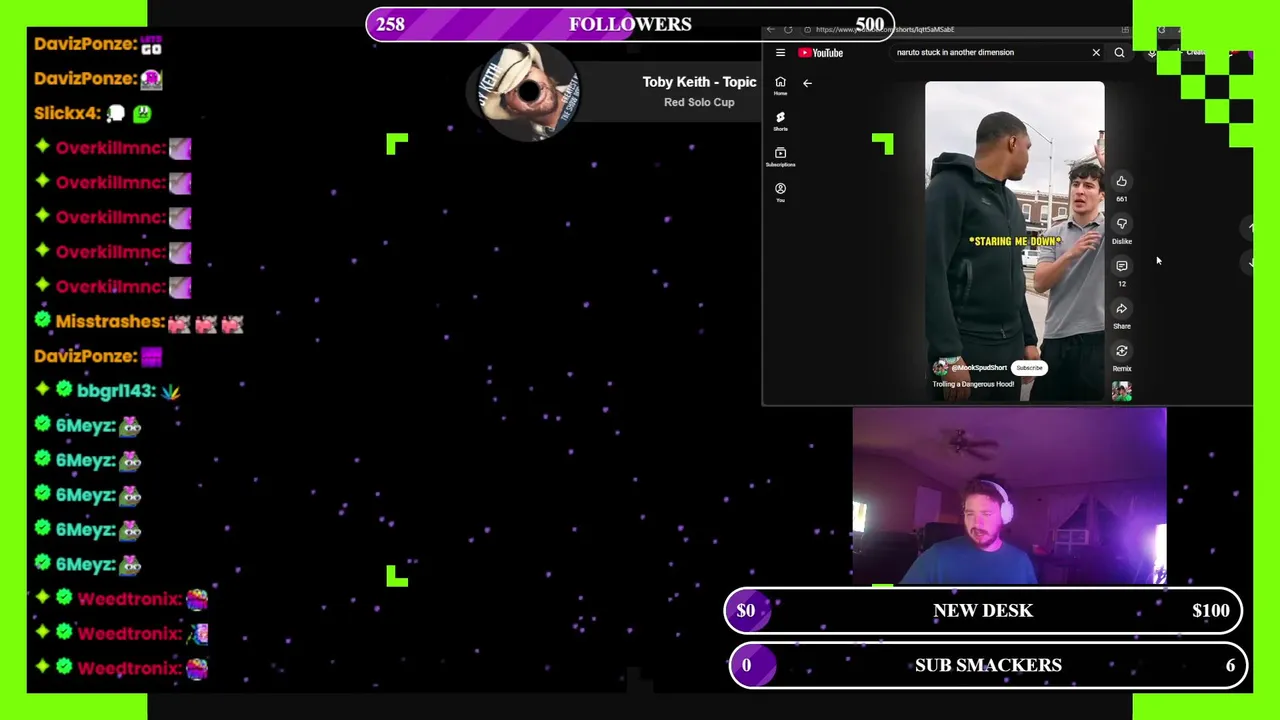Click the 'Toby Keith - Topic' artist text
1280x720 pixels.
tap(699, 82)
